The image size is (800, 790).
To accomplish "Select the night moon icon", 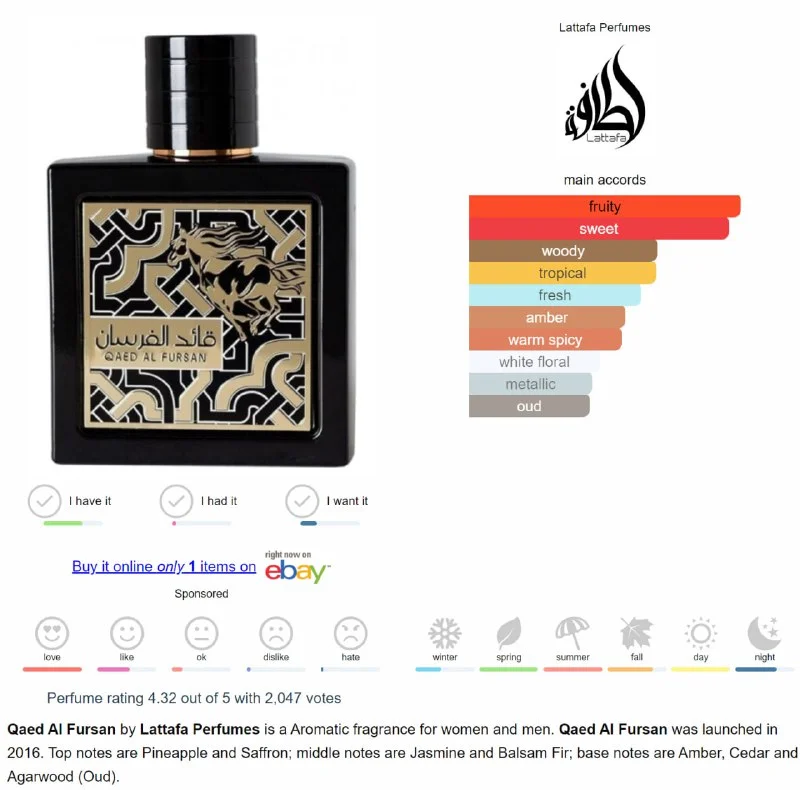I will coord(764,633).
